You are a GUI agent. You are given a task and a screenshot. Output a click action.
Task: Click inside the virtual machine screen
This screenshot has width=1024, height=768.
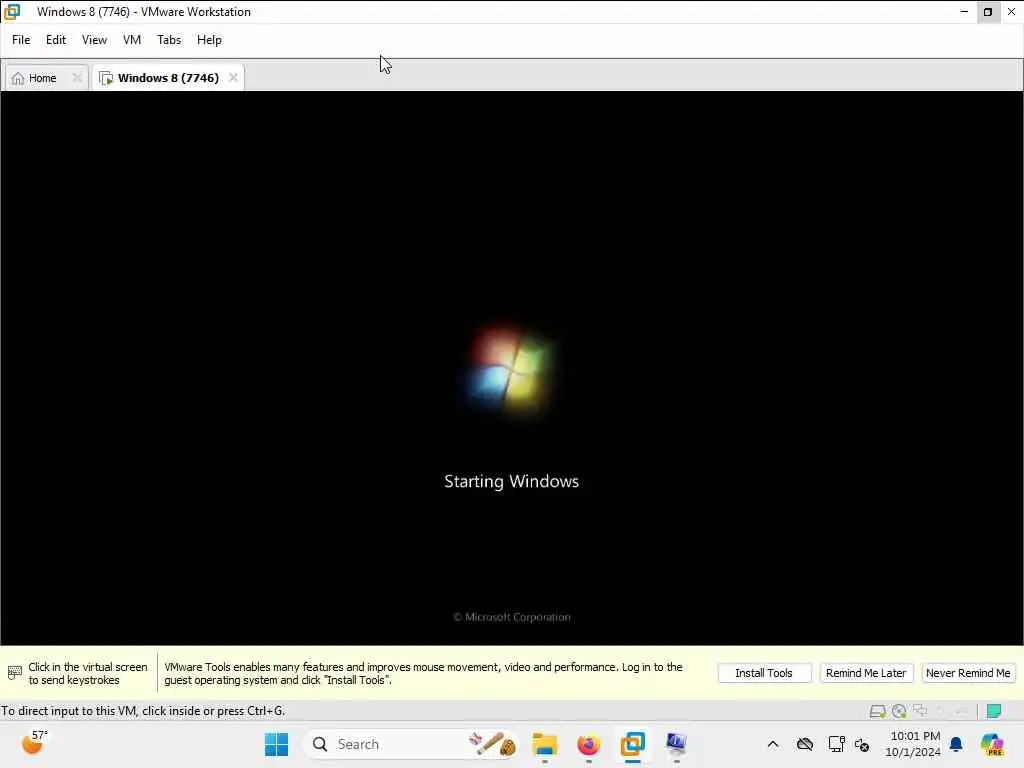pyautogui.click(x=511, y=368)
